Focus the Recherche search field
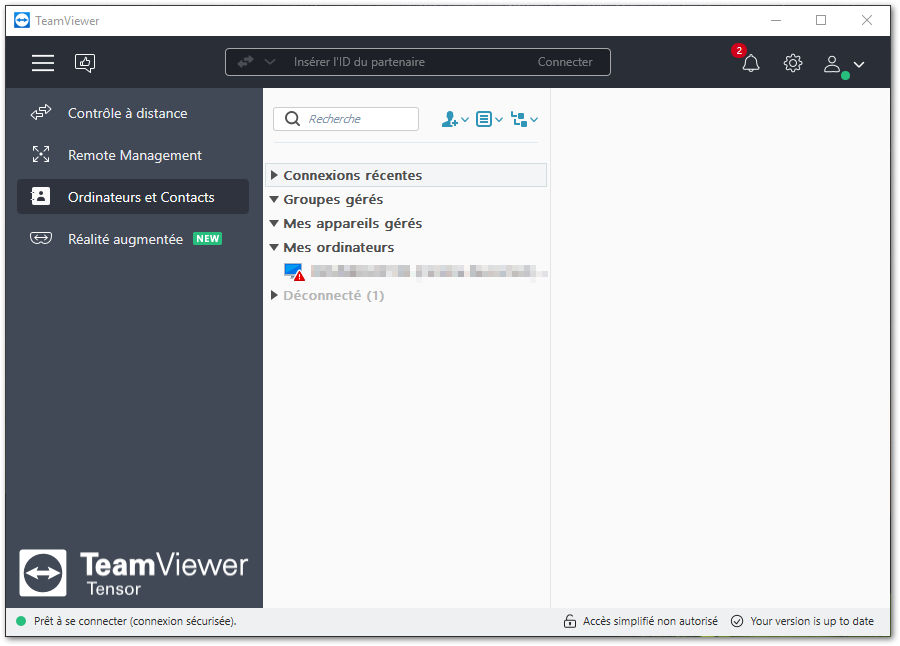Viewport: 900px width, 646px height. tap(346, 119)
